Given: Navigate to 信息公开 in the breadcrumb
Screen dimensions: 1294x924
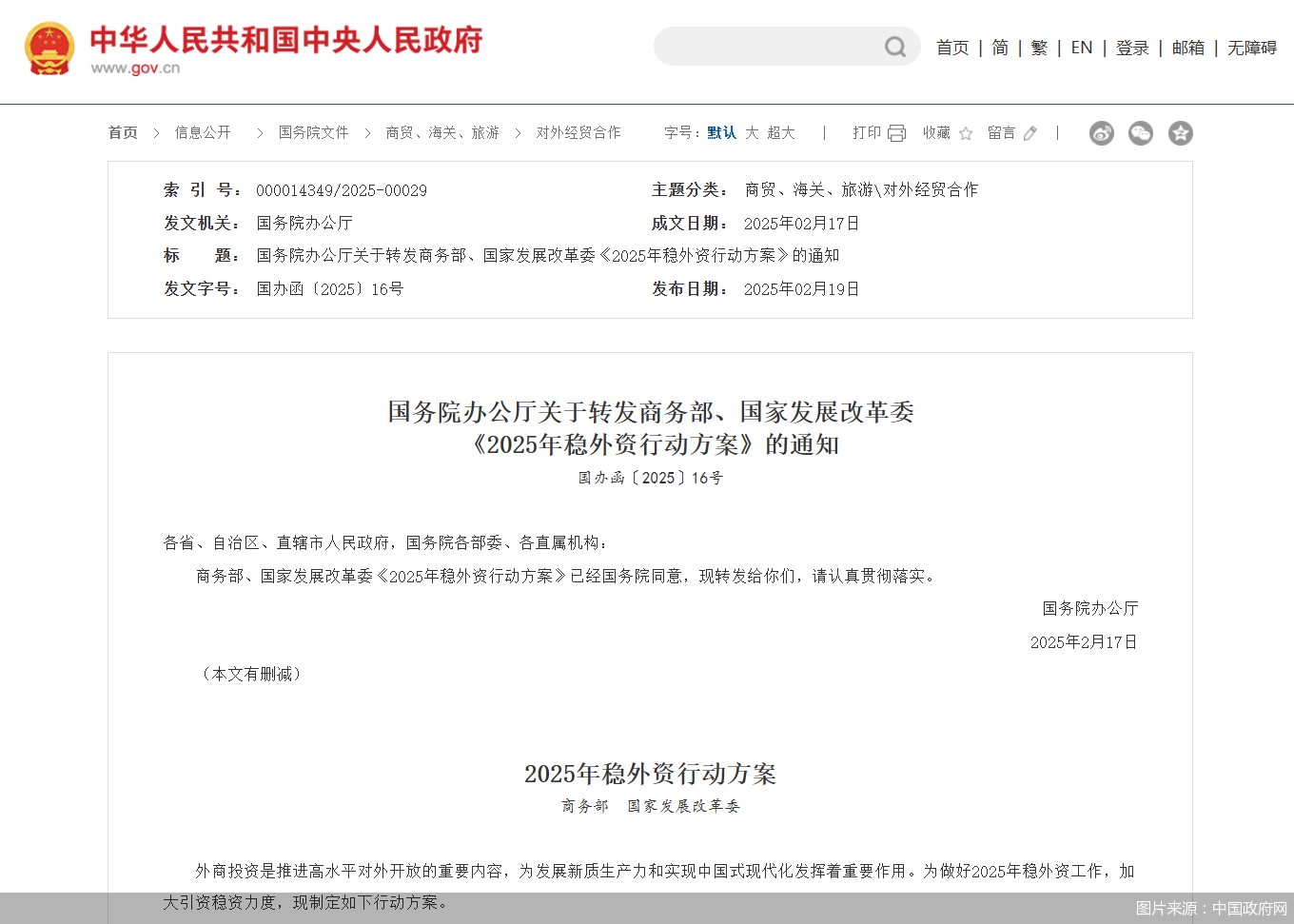Looking at the screenshot, I should 203,132.
